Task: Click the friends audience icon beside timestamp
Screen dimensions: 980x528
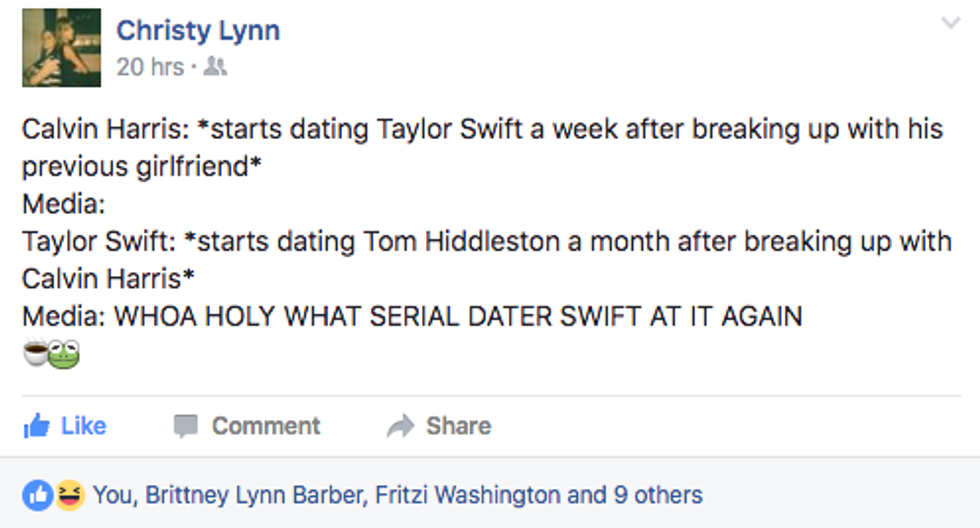Action: (215, 67)
